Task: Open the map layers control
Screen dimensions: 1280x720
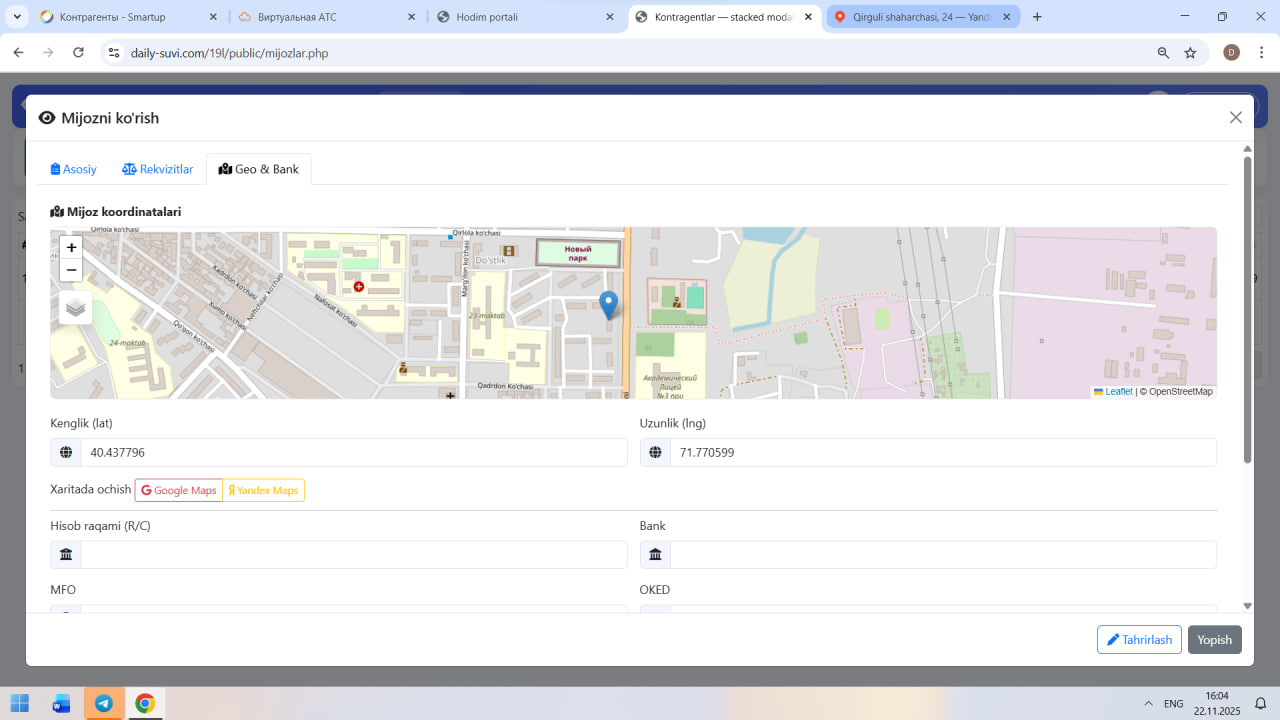Action: click(x=76, y=308)
